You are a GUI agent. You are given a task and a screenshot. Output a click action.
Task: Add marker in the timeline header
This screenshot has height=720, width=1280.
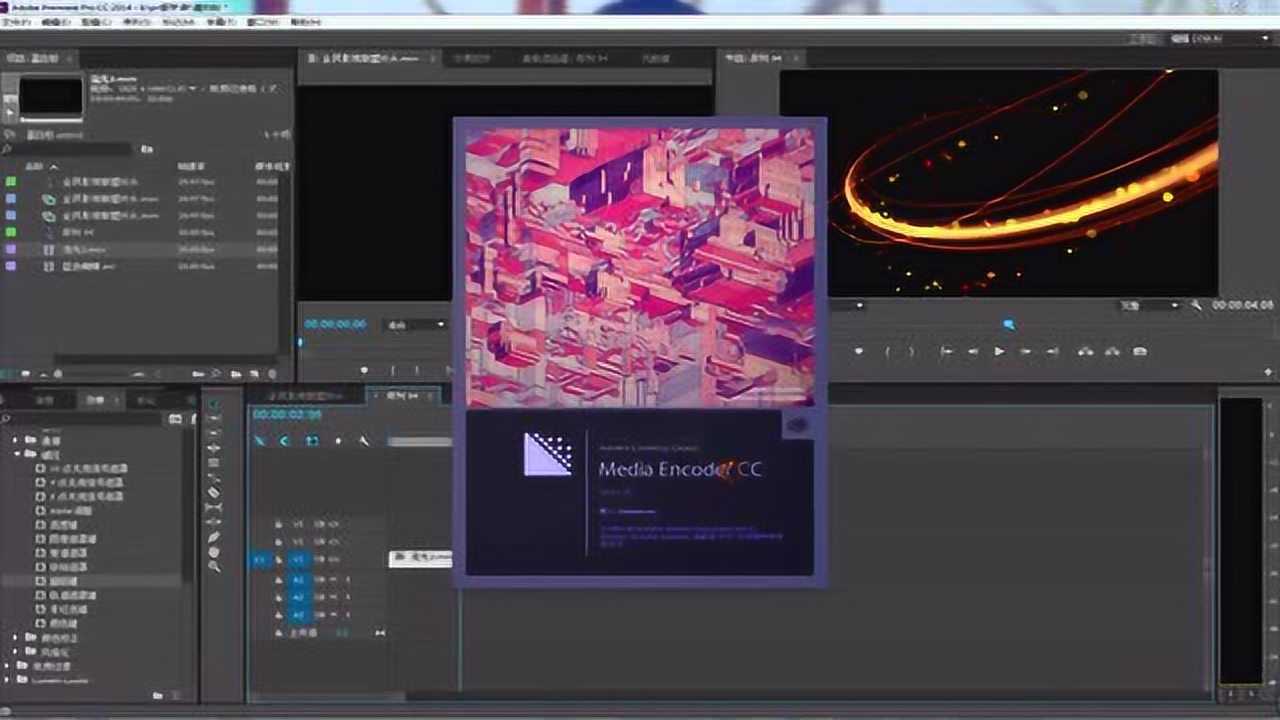338,440
